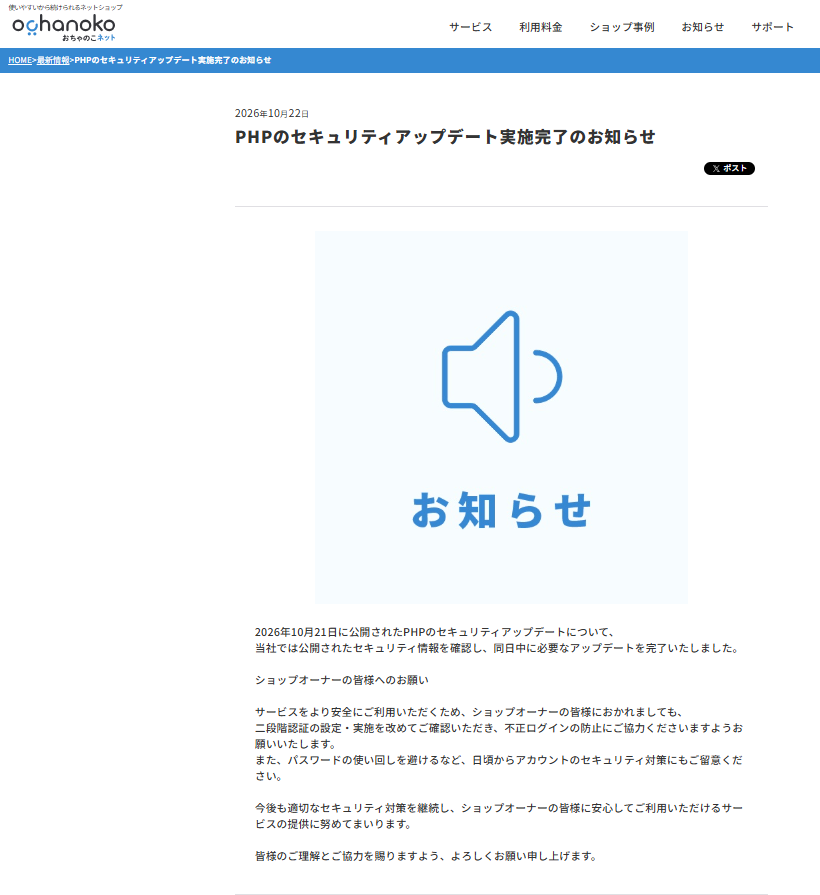Click the tagline above the ochanoko logo
The height and width of the screenshot is (895, 820).
click(65, 7)
